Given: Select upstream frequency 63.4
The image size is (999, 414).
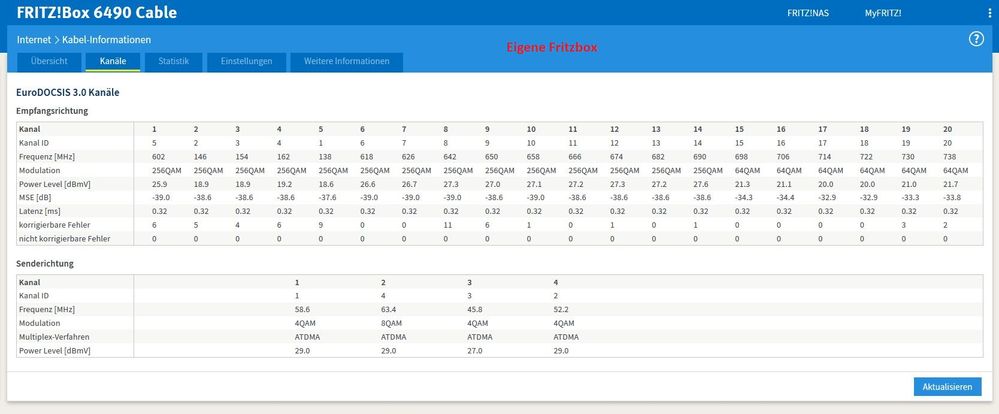Looking at the screenshot, I should 389,310.
